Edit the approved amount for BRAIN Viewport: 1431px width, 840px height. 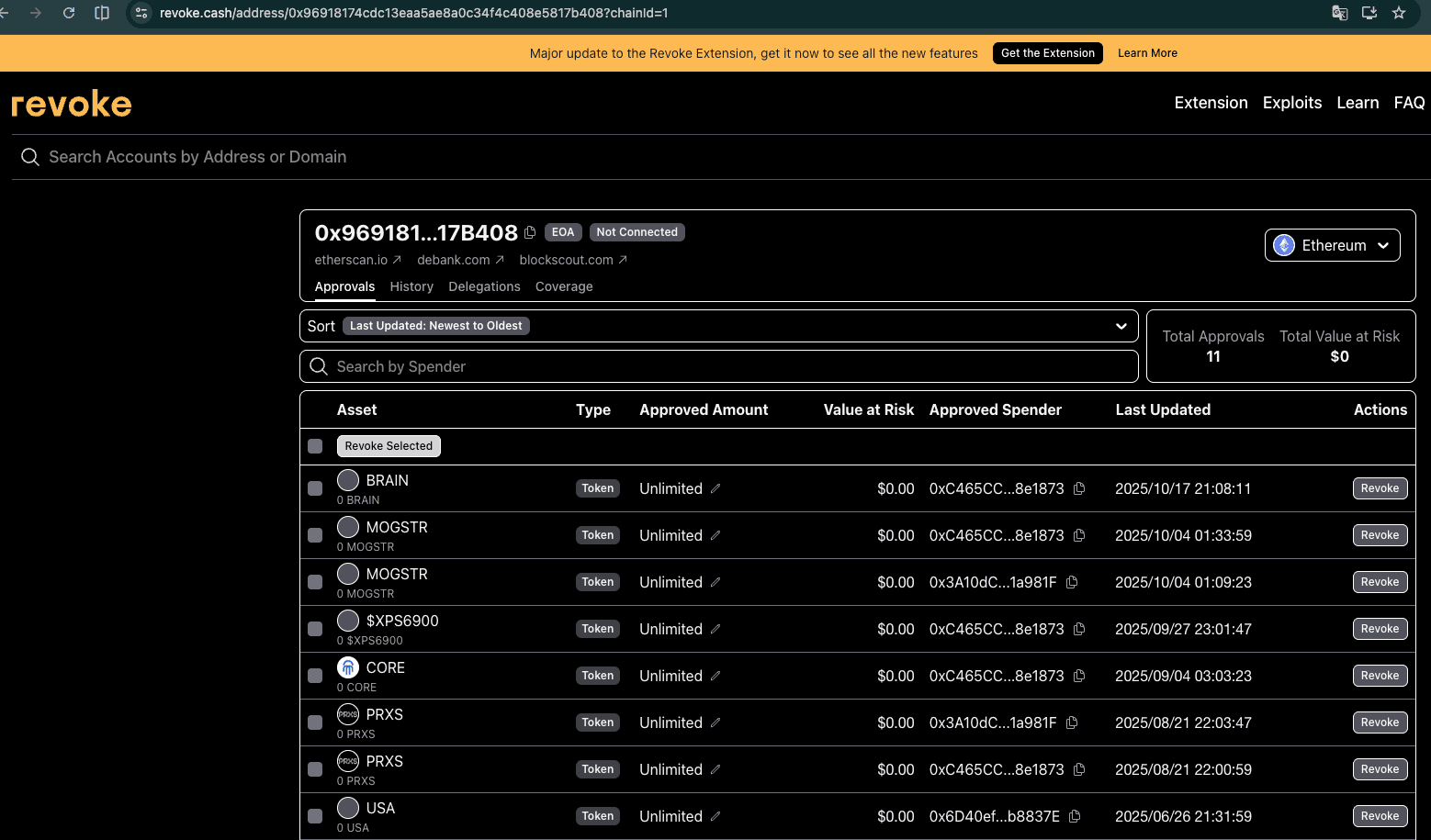point(715,488)
